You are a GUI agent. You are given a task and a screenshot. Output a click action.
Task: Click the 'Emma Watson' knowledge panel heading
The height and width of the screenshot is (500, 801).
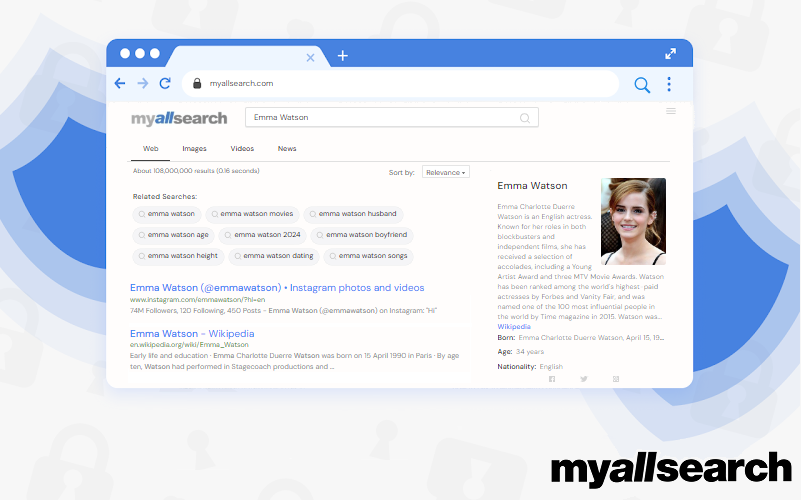pos(532,186)
